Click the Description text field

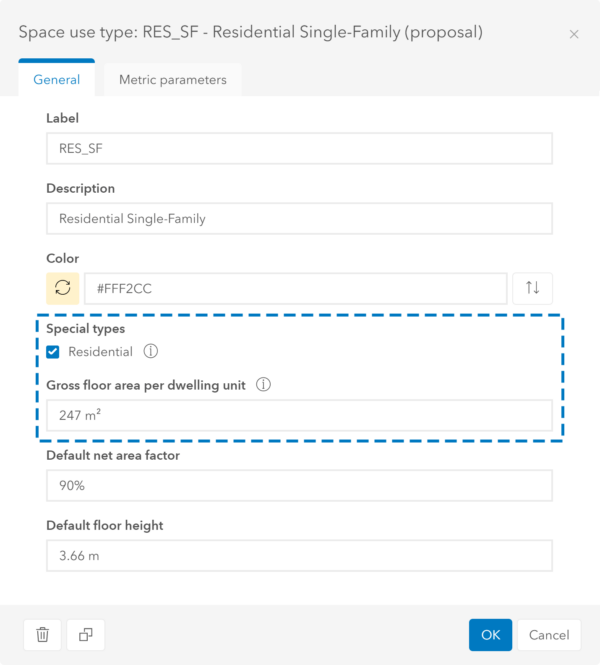click(299, 219)
